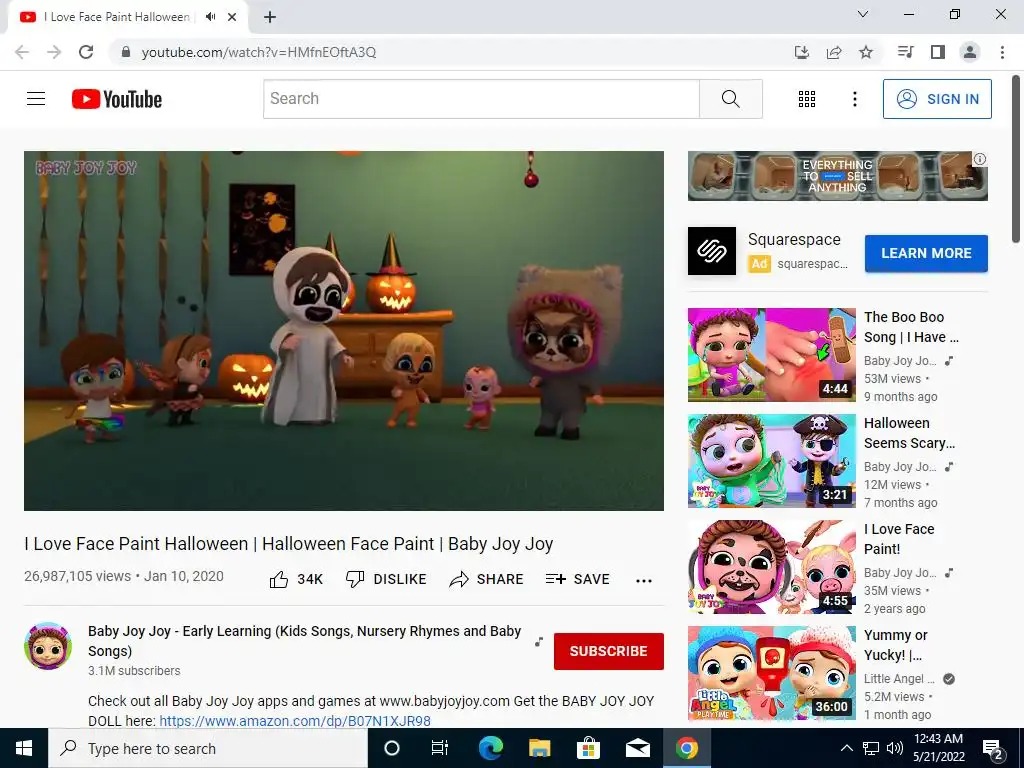Go back in browser history
Screen dimensions: 1024x768
(x=22, y=52)
